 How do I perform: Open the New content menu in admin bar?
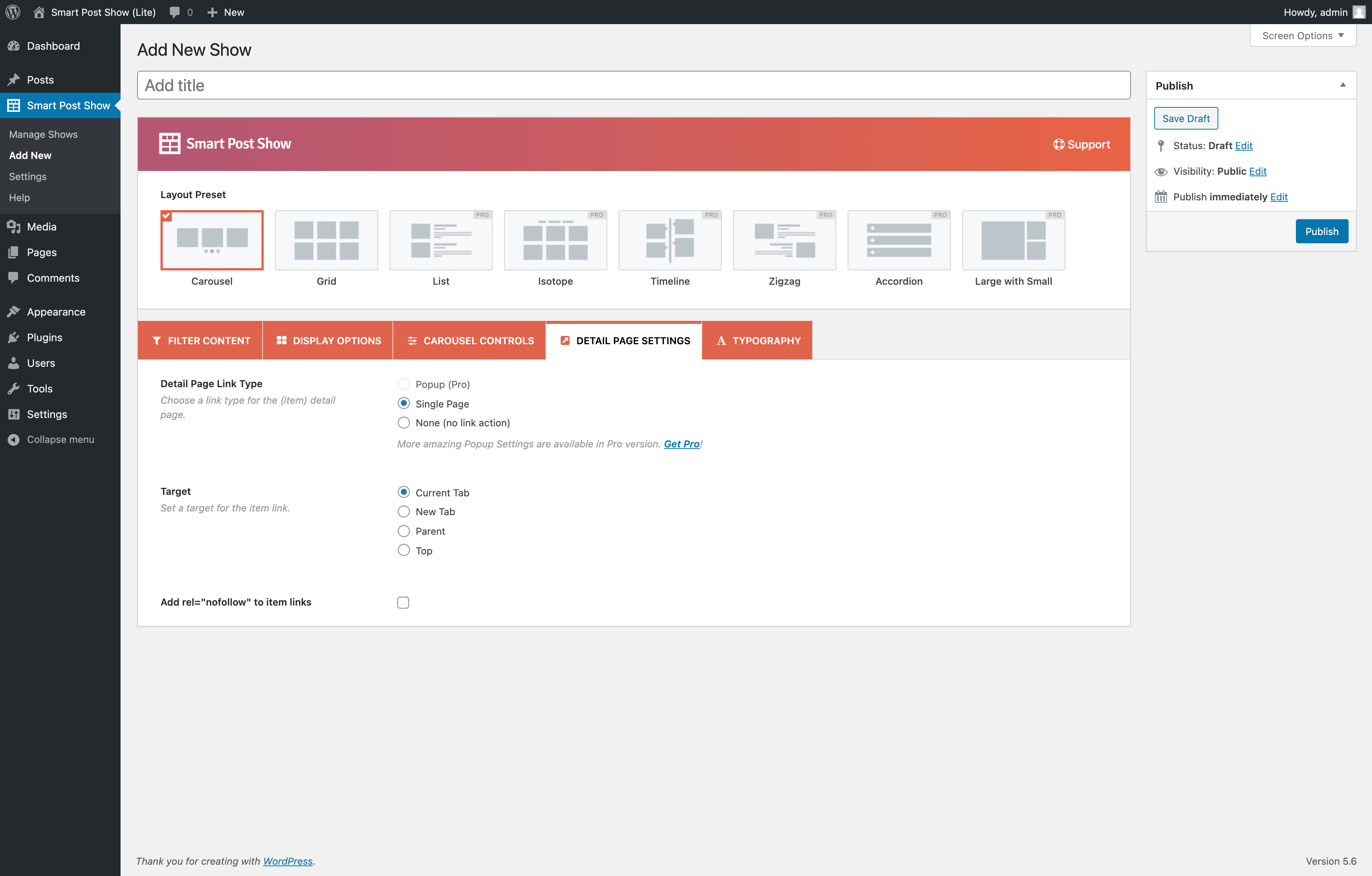coord(226,12)
